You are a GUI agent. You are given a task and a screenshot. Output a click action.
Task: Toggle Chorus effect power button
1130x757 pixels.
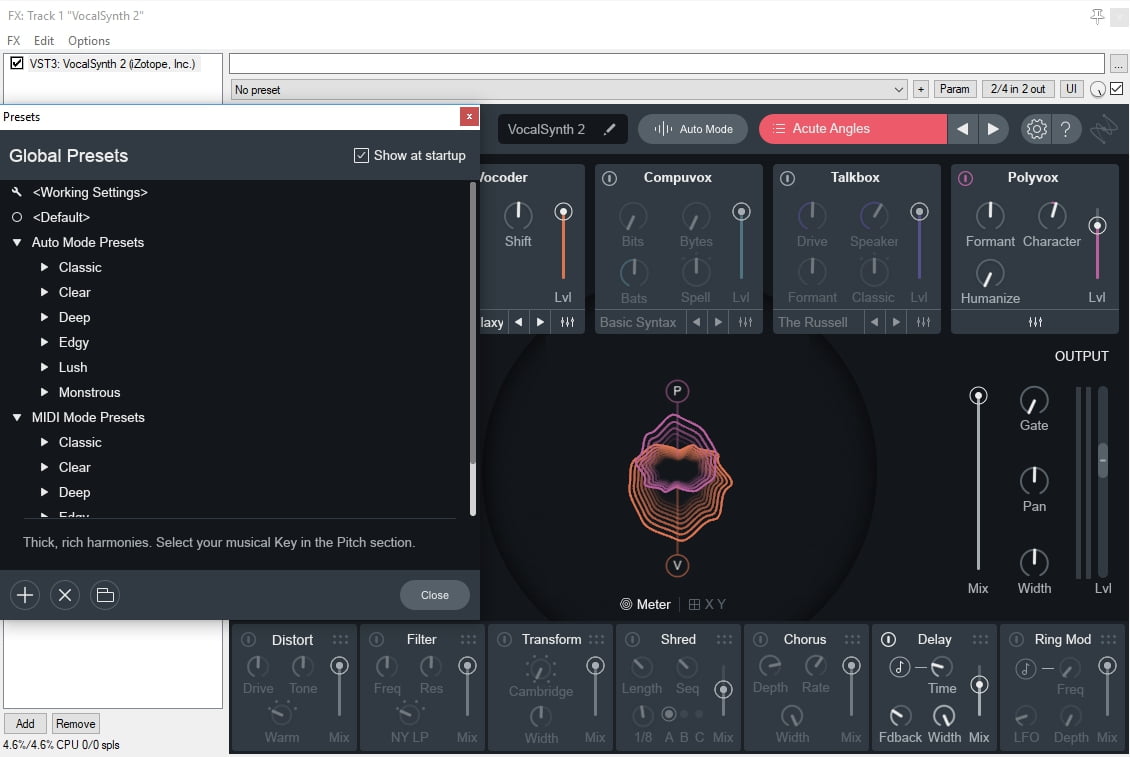760,639
